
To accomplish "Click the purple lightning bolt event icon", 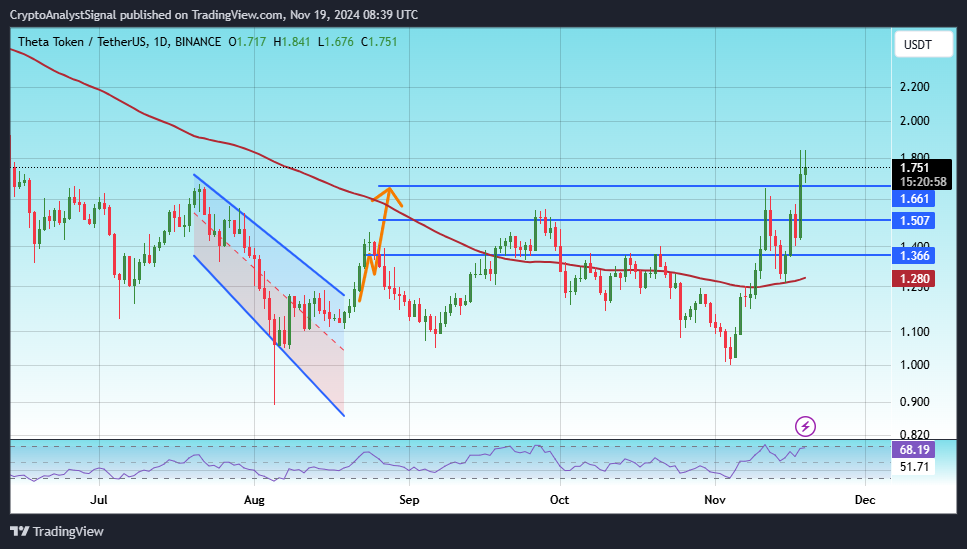I will (x=805, y=426).
